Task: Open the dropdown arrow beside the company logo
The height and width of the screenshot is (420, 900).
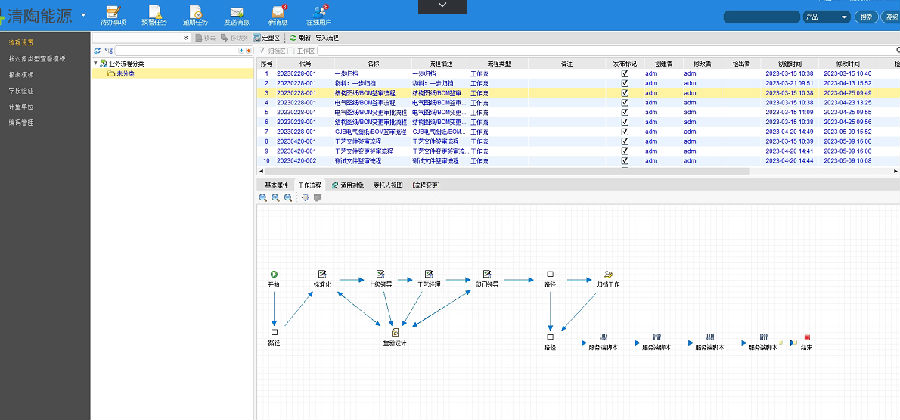Action: [82, 16]
